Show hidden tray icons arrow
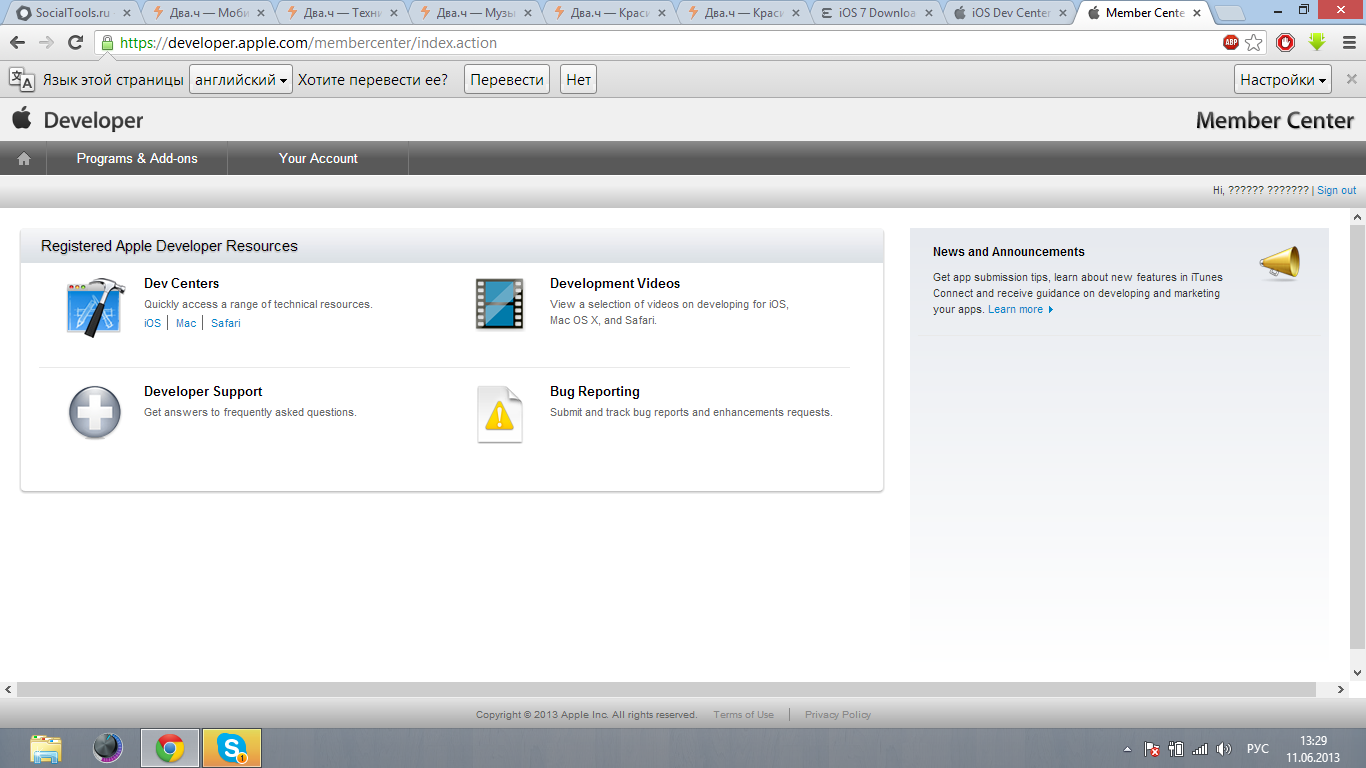Screen dimensions: 1366x768 pos(1128,748)
